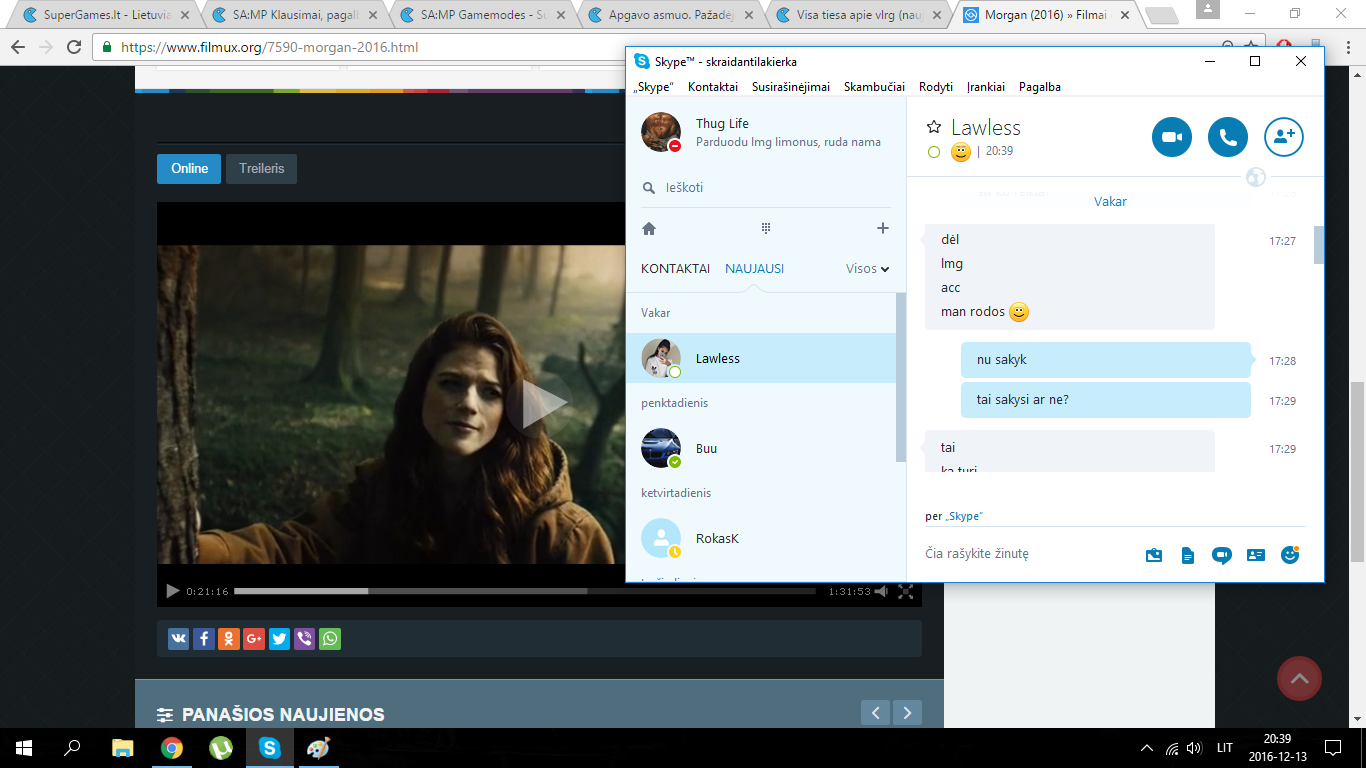Open the Skype dial pad icon
This screenshot has height=768, width=1366.
766,229
